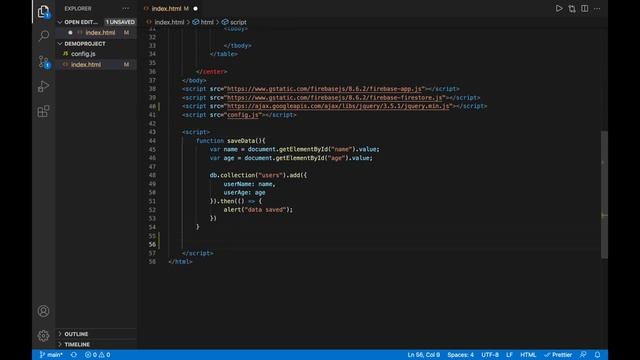Open errors and warnings count in status bar

click(x=98, y=355)
